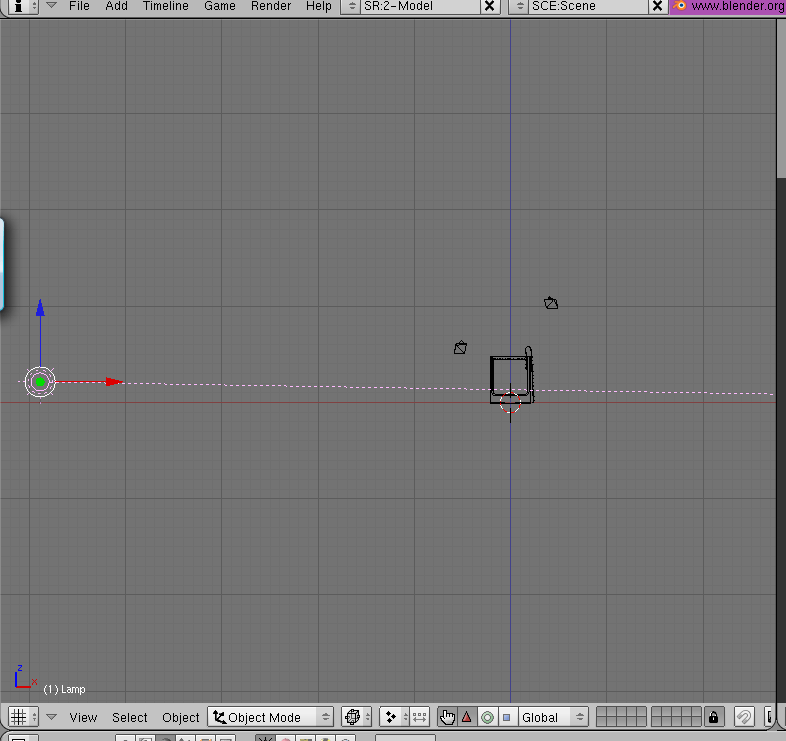Toggle the 3D transform manipulator hand icon

pyautogui.click(x=447, y=717)
